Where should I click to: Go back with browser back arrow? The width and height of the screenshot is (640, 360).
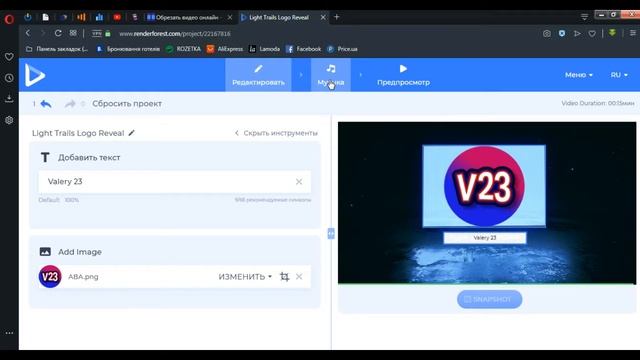pos(28,33)
